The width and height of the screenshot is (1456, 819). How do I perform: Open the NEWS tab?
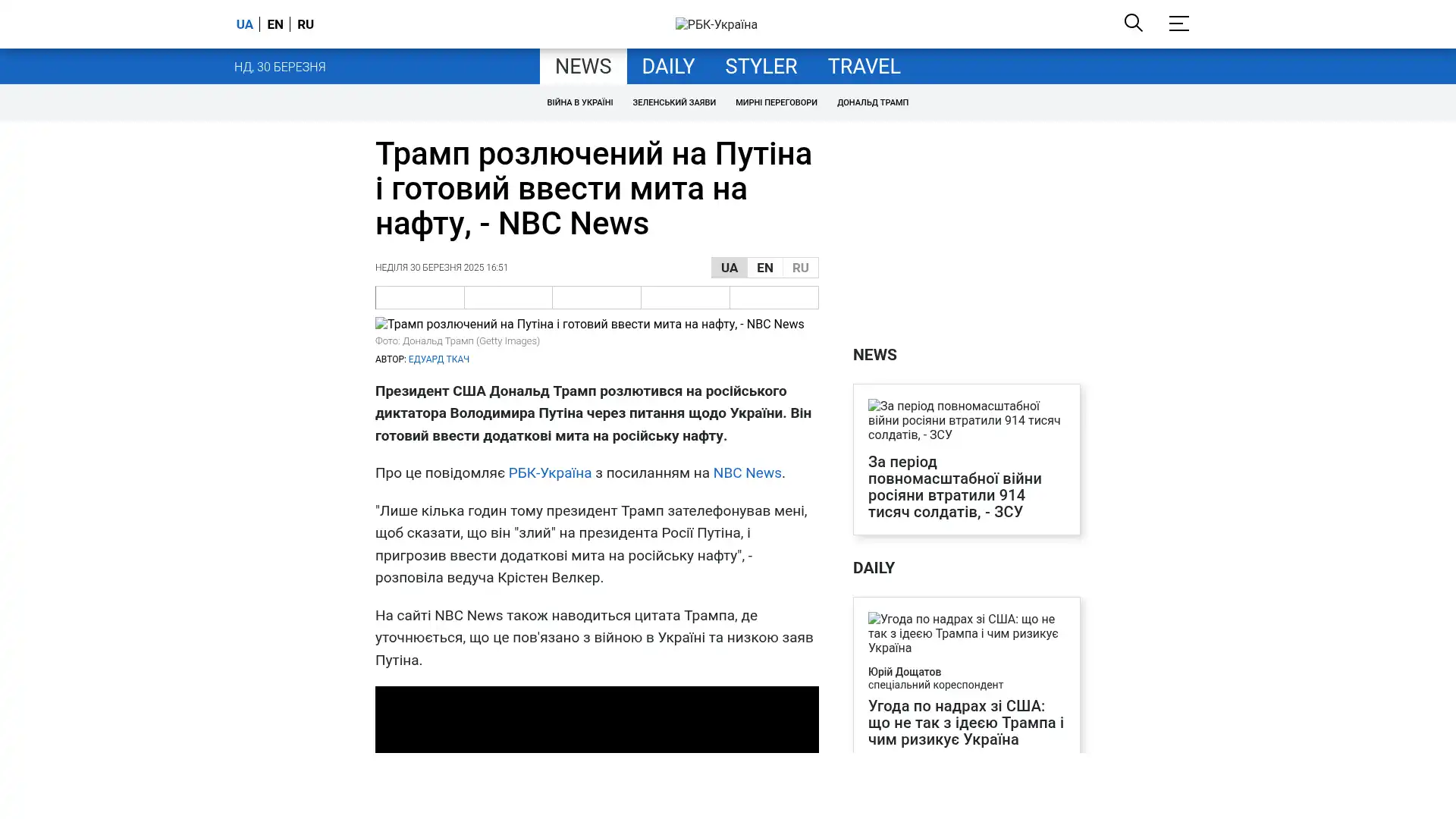coord(583,66)
